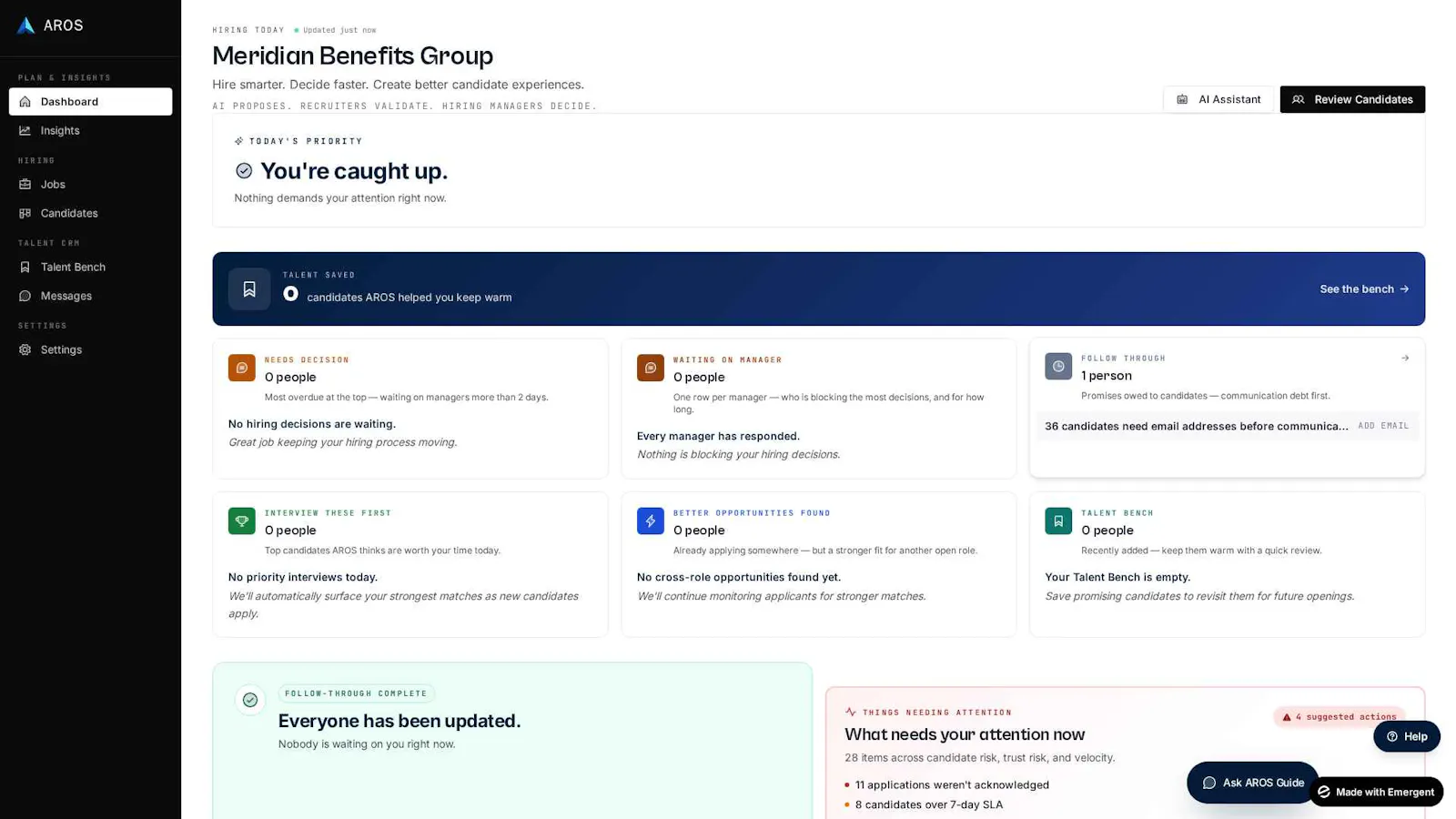1456x819 pixels.
Task: Open Dashboard in the sidebar
Action: point(90,101)
